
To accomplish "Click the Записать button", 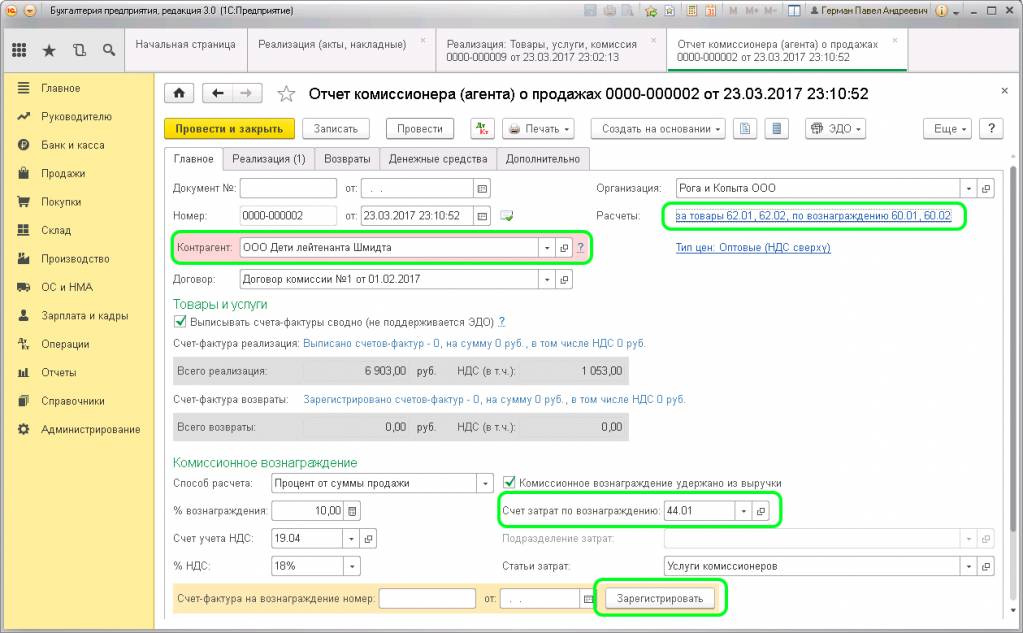I will click(335, 129).
